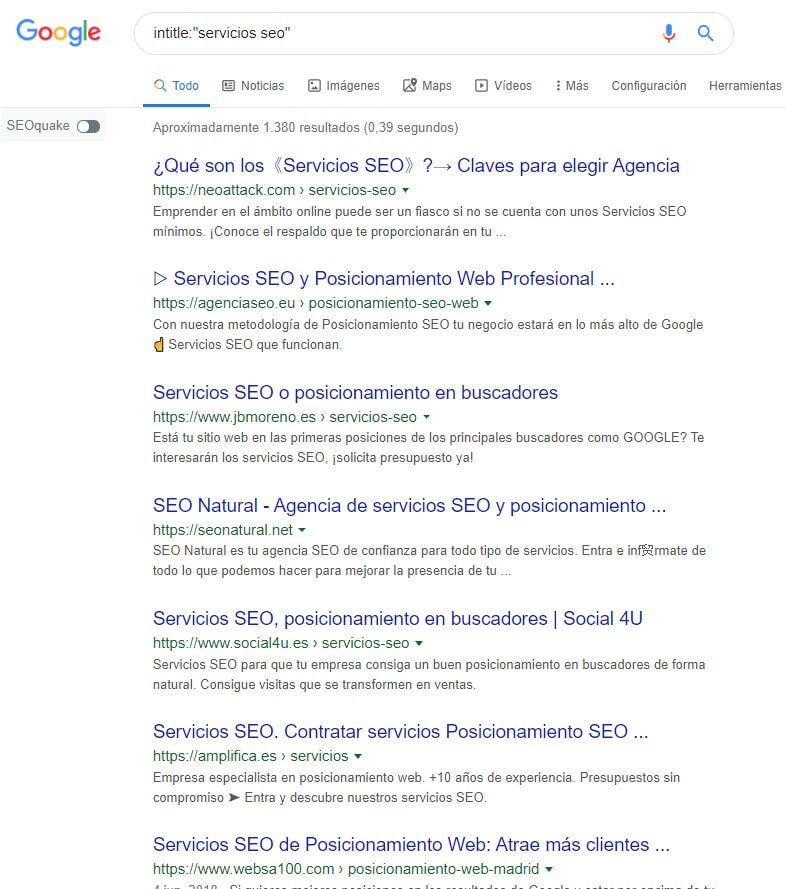The width and height of the screenshot is (786, 889).
Task: Open '¿Qué son los Servicios SEO' result
Action: [416, 166]
